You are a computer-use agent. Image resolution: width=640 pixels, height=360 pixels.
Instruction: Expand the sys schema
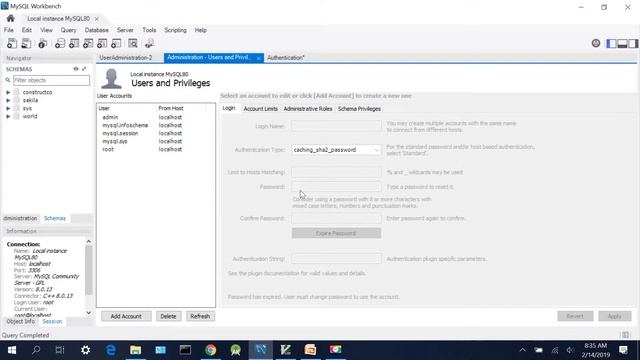[8, 108]
